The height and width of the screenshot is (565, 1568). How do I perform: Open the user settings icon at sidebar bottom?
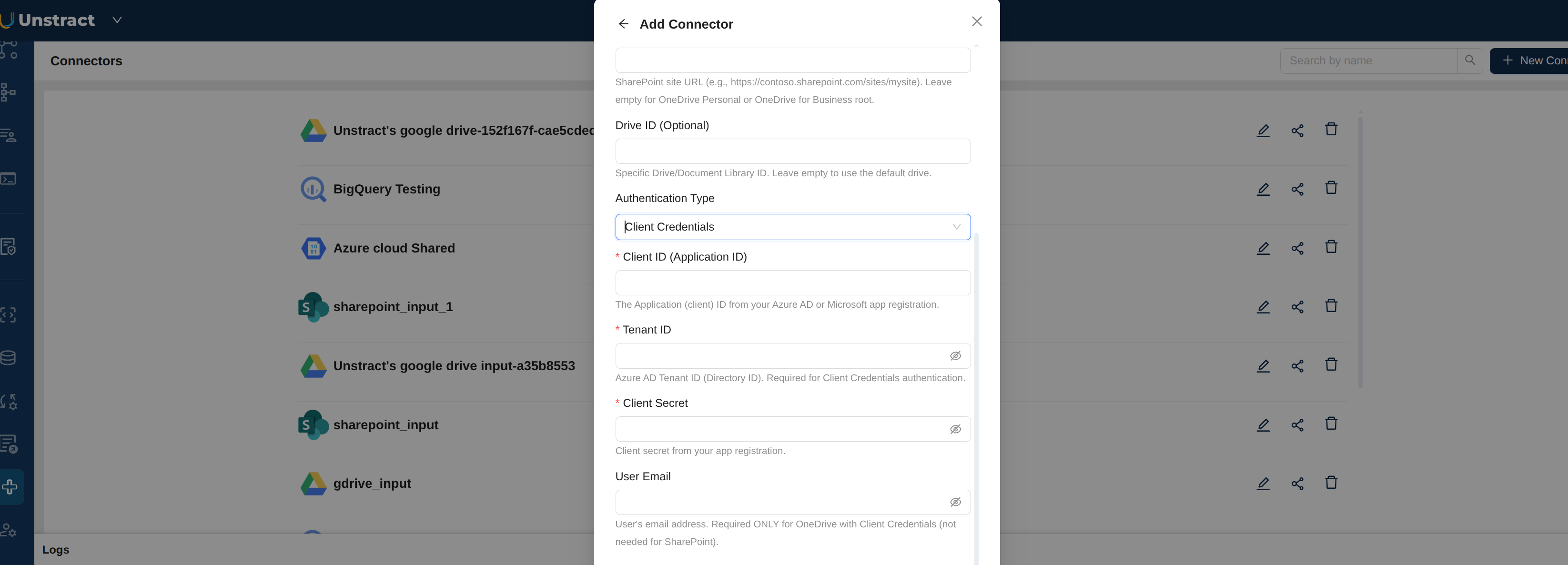[x=9, y=530]
